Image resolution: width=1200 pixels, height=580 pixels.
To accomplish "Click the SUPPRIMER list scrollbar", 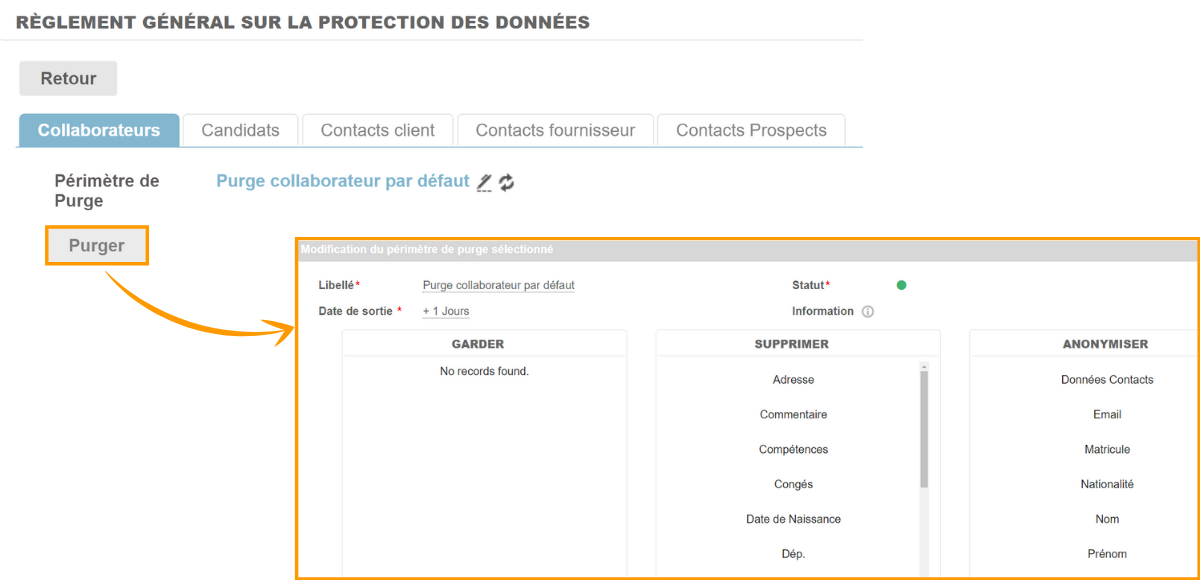I will coord(924,430).
